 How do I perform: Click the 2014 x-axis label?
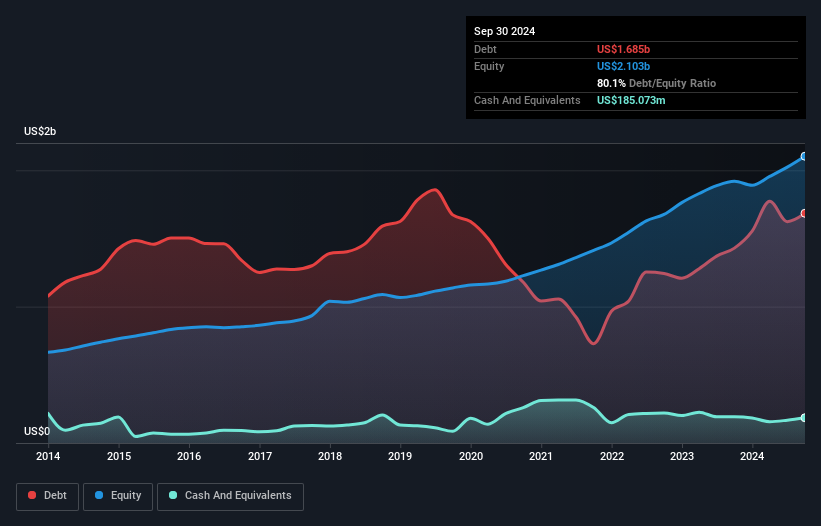point(48,456)
